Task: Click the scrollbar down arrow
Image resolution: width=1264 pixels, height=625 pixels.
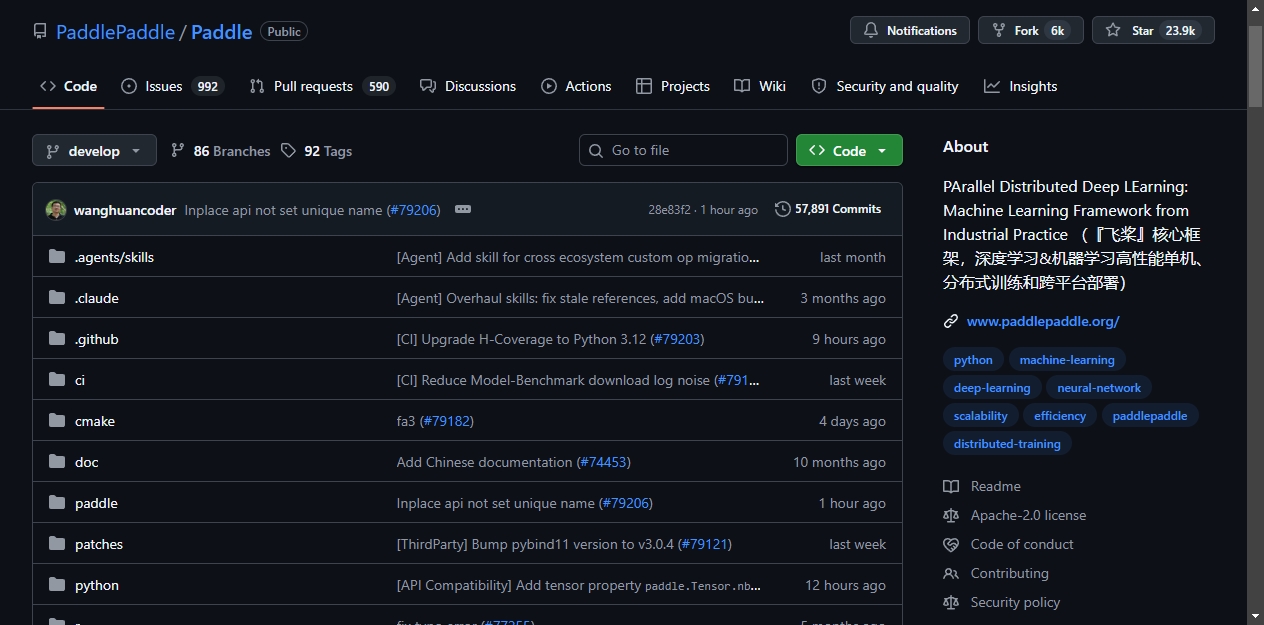Action: (x=1256, y=616)
